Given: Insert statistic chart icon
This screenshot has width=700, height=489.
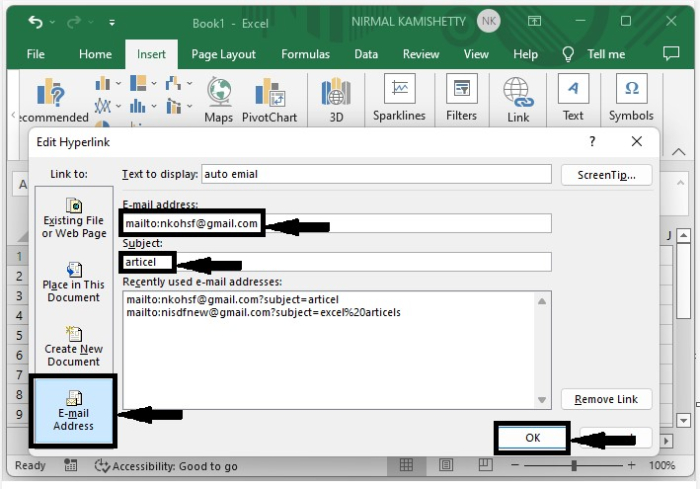Looking at the screenshot, I should click(138, 106).
